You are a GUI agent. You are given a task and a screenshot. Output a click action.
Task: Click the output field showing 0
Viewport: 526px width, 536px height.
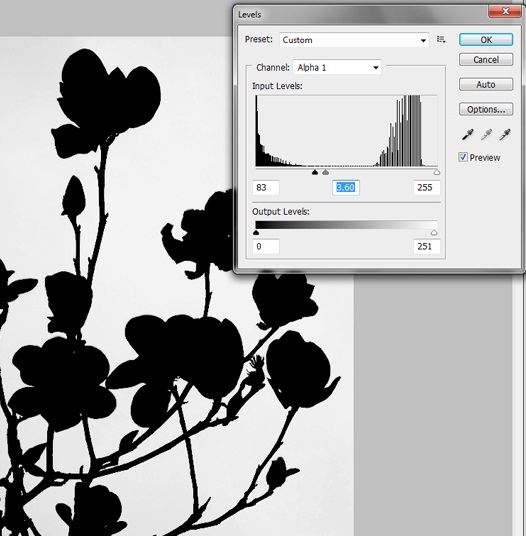(x=266, y=246)
